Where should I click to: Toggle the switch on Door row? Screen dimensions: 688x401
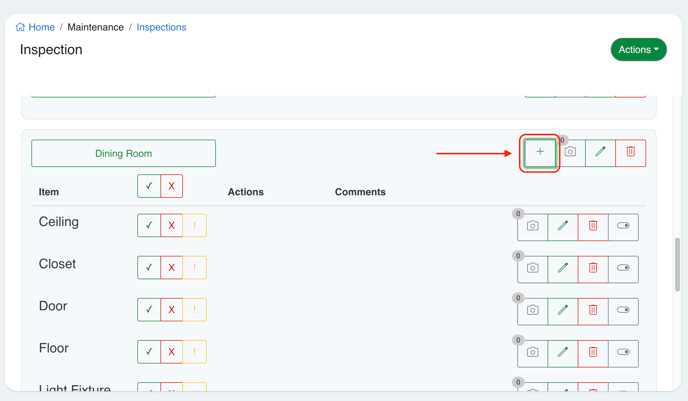(x=623, y=311)
